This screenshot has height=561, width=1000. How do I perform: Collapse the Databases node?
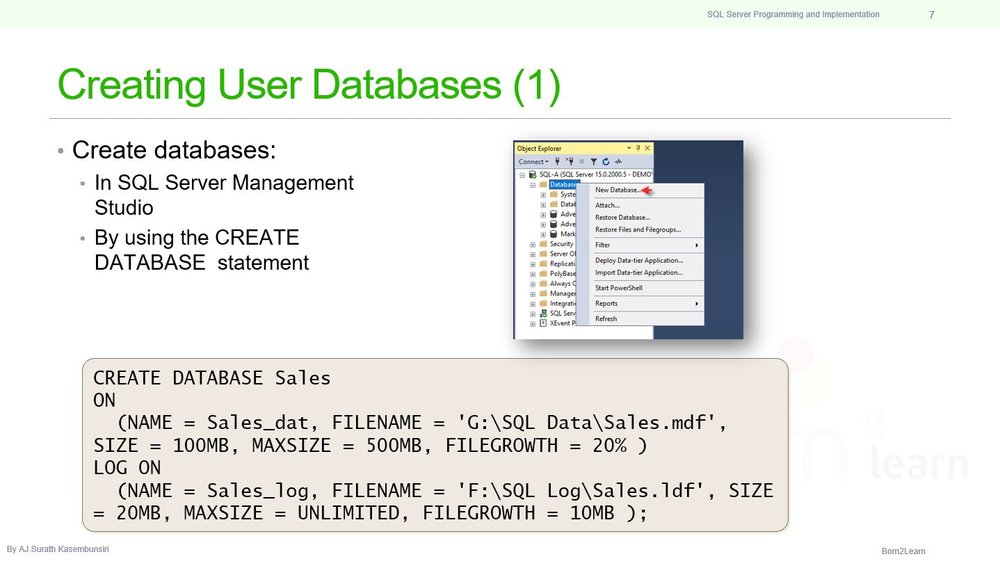533,186
